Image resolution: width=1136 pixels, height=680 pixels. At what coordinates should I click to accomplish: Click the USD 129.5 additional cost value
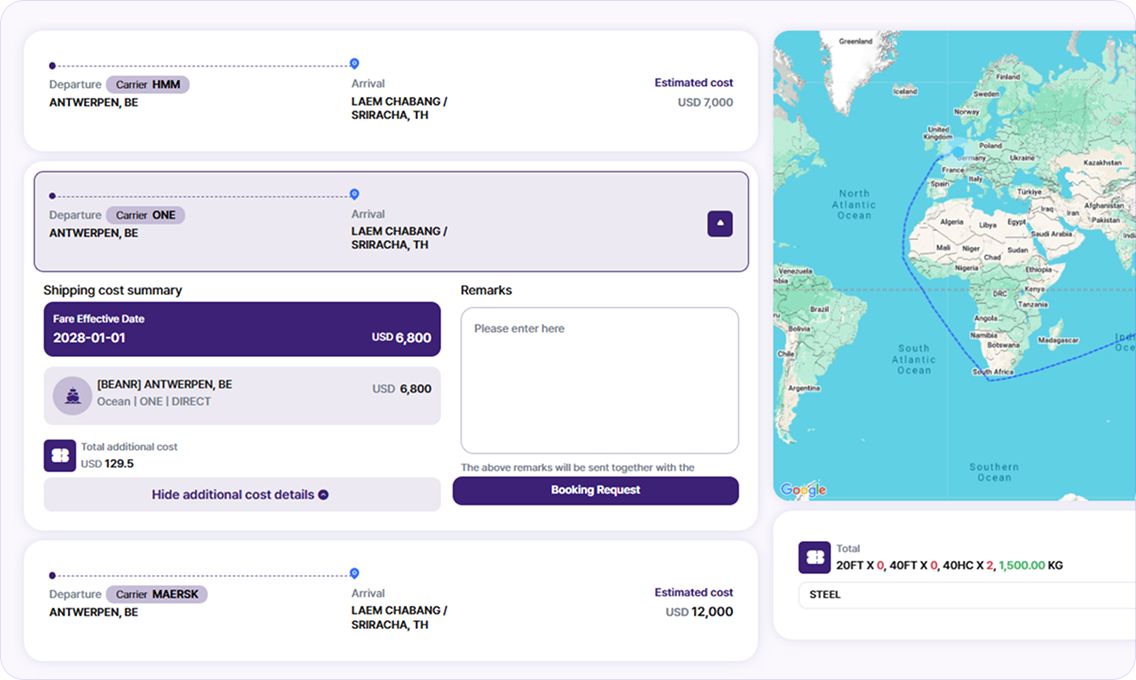tap(107, 463)
